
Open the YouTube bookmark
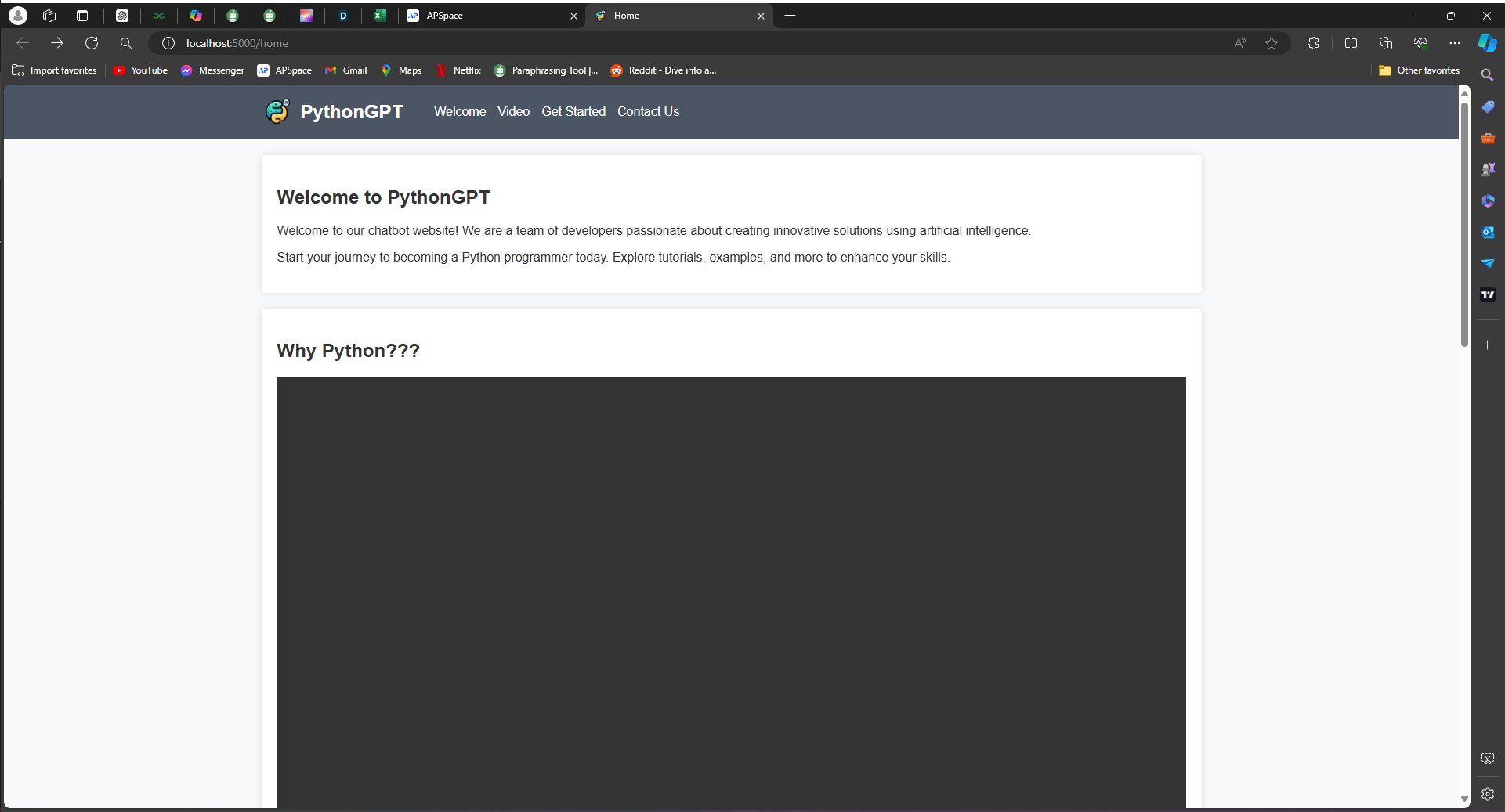(140, 70)
